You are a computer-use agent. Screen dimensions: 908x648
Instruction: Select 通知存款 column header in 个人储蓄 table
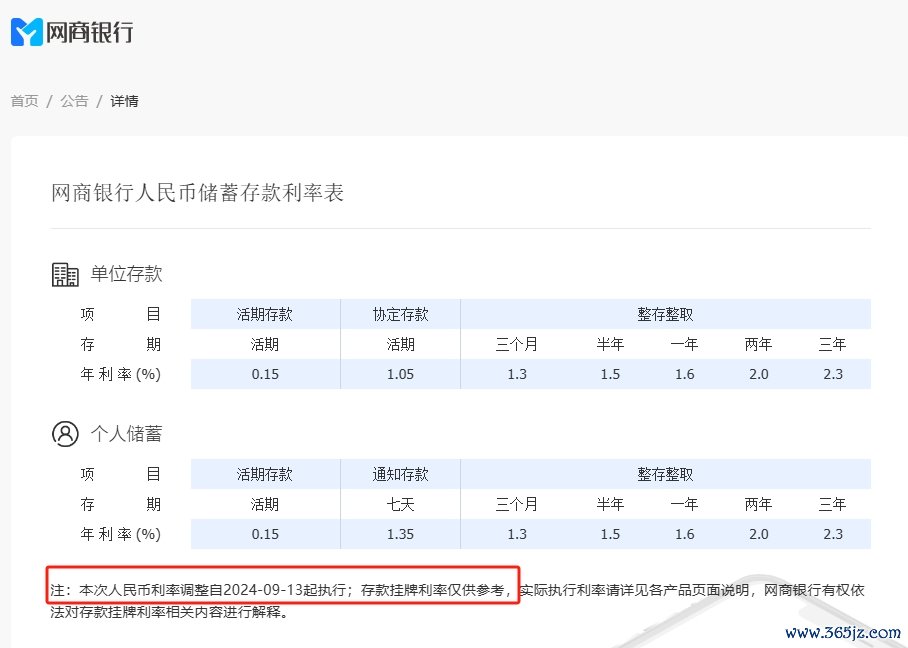(x=400, y=474)
